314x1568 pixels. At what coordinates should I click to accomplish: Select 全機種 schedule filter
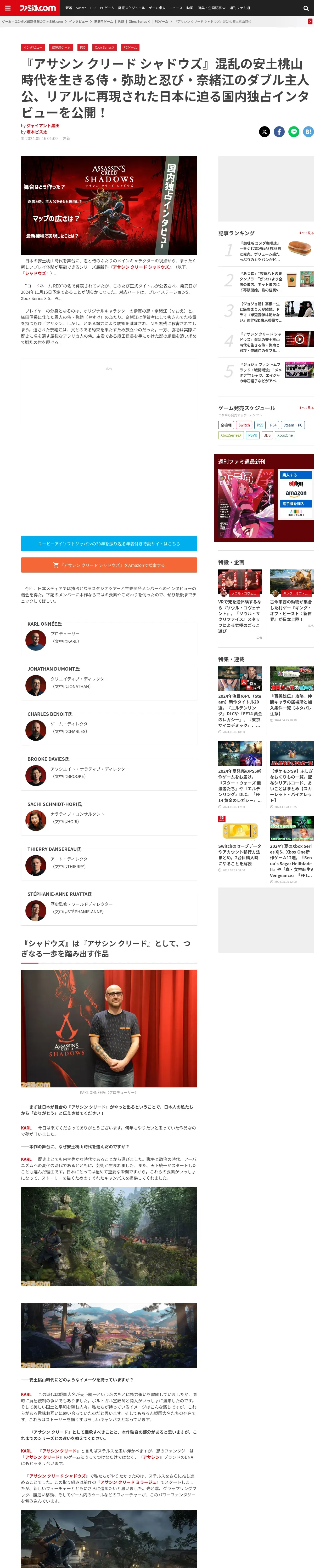click(x=226, y=425)
